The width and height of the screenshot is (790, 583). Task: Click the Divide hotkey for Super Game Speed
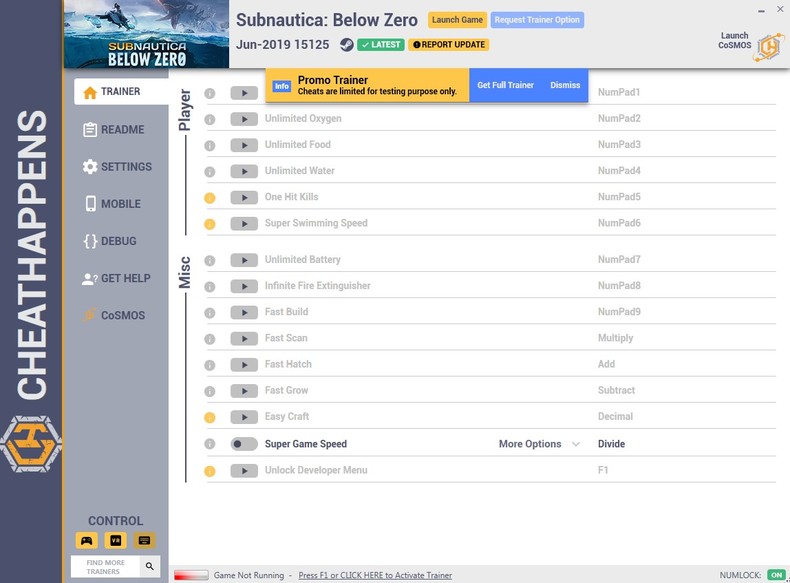(611, 444)
